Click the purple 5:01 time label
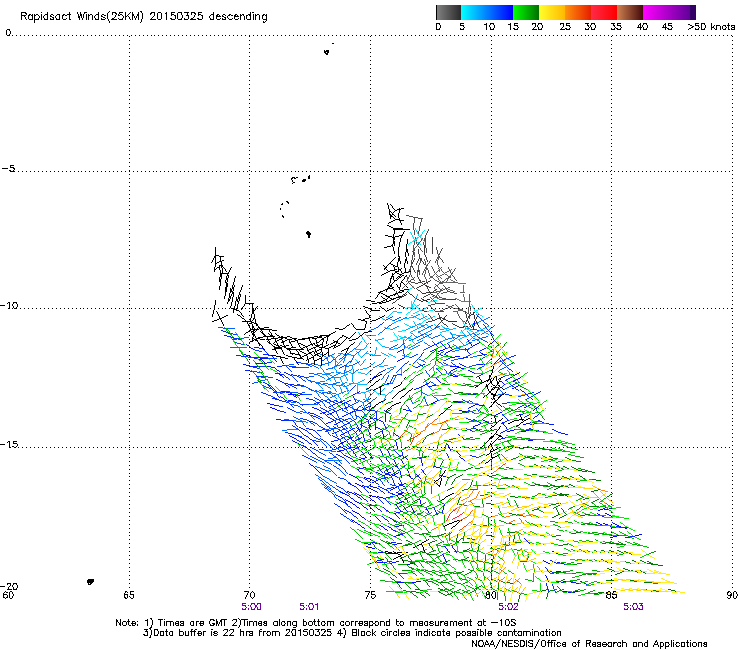This screenshot has width=740, height=650. (309, 607)
